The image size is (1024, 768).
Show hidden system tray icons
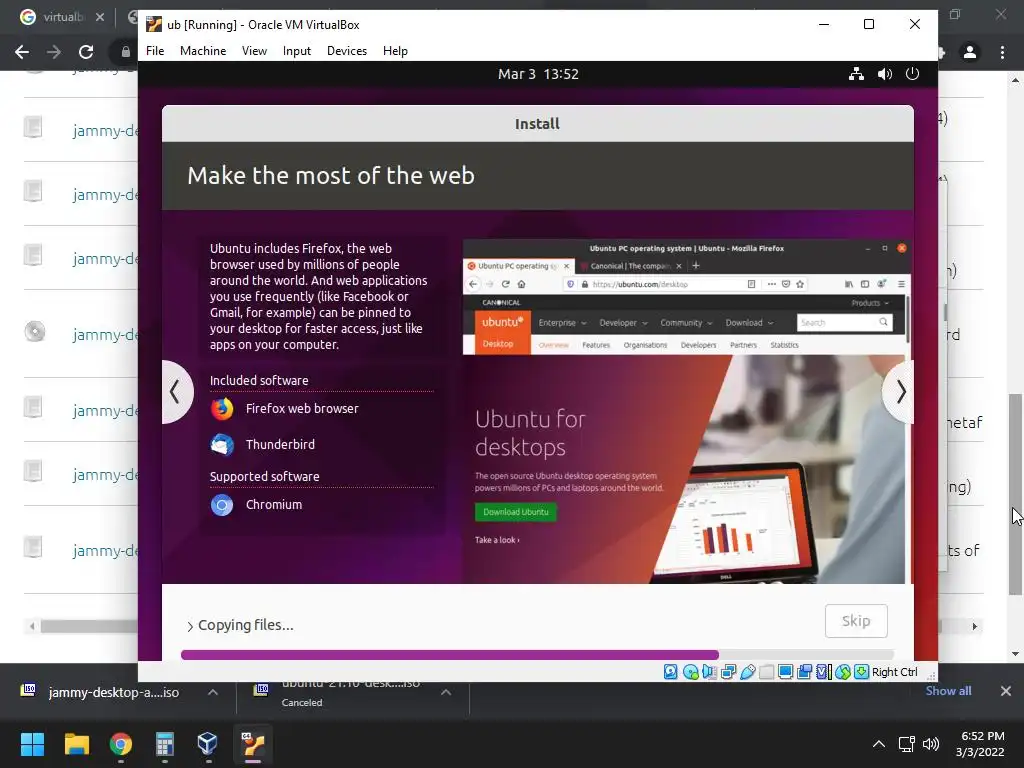pyautogui.click(x=879, y=744)
